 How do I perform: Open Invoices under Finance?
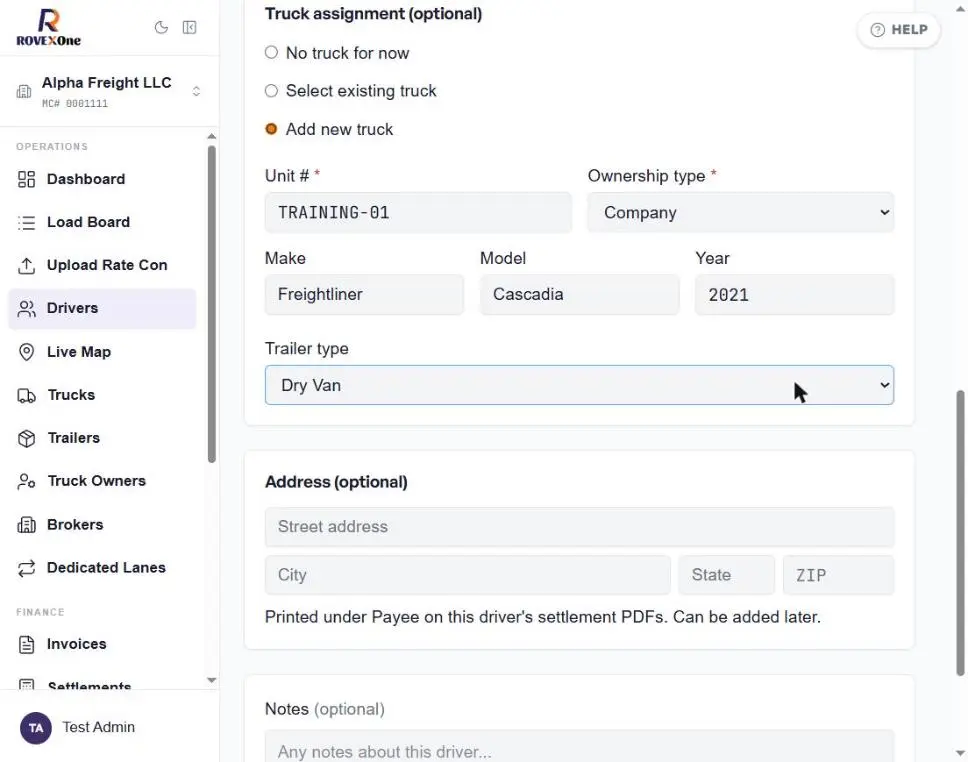102,644
